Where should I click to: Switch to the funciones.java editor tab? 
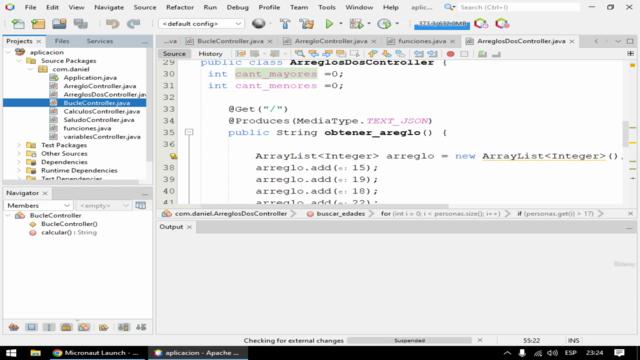422,41
